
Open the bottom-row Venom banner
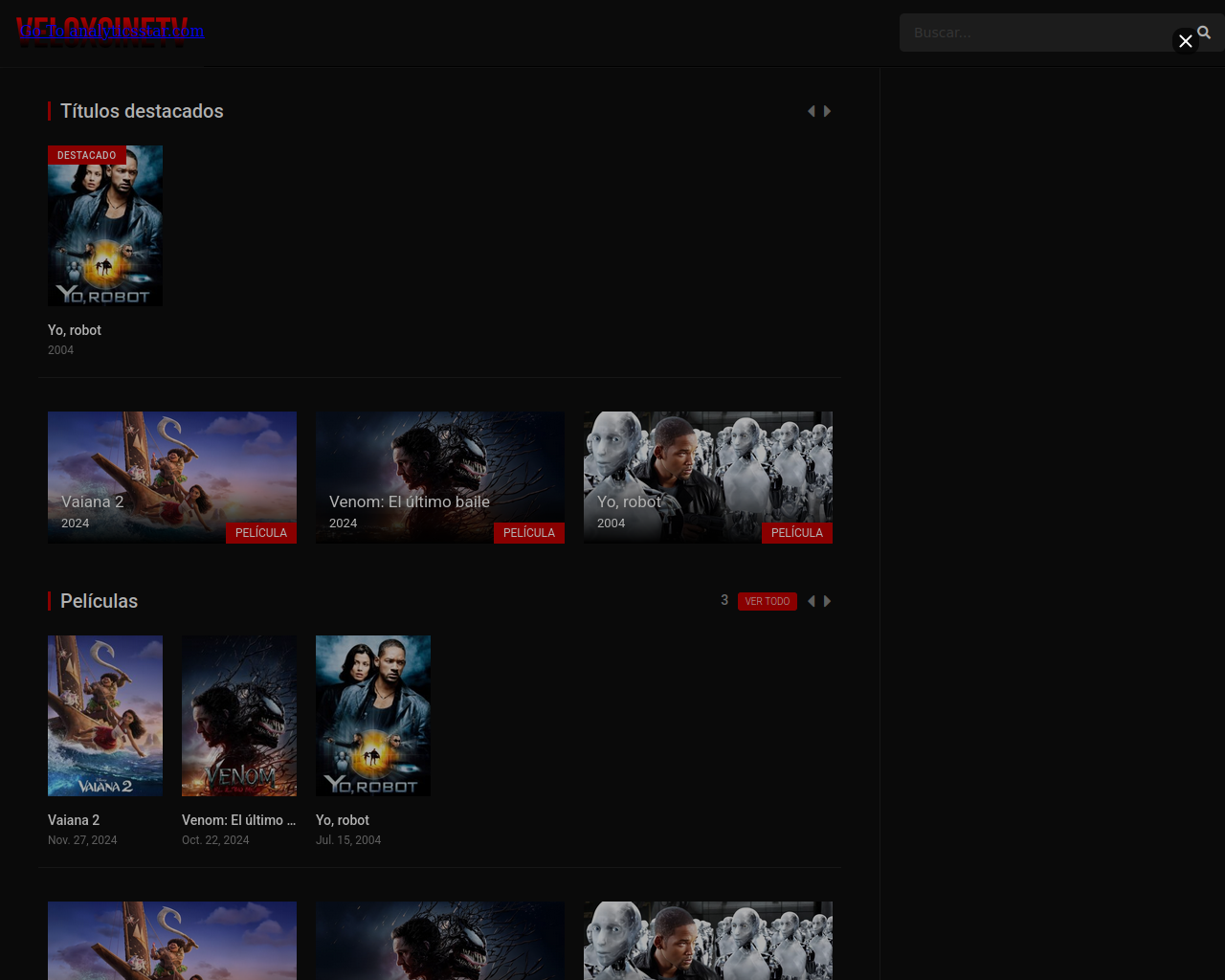click(x=440, y=941)
